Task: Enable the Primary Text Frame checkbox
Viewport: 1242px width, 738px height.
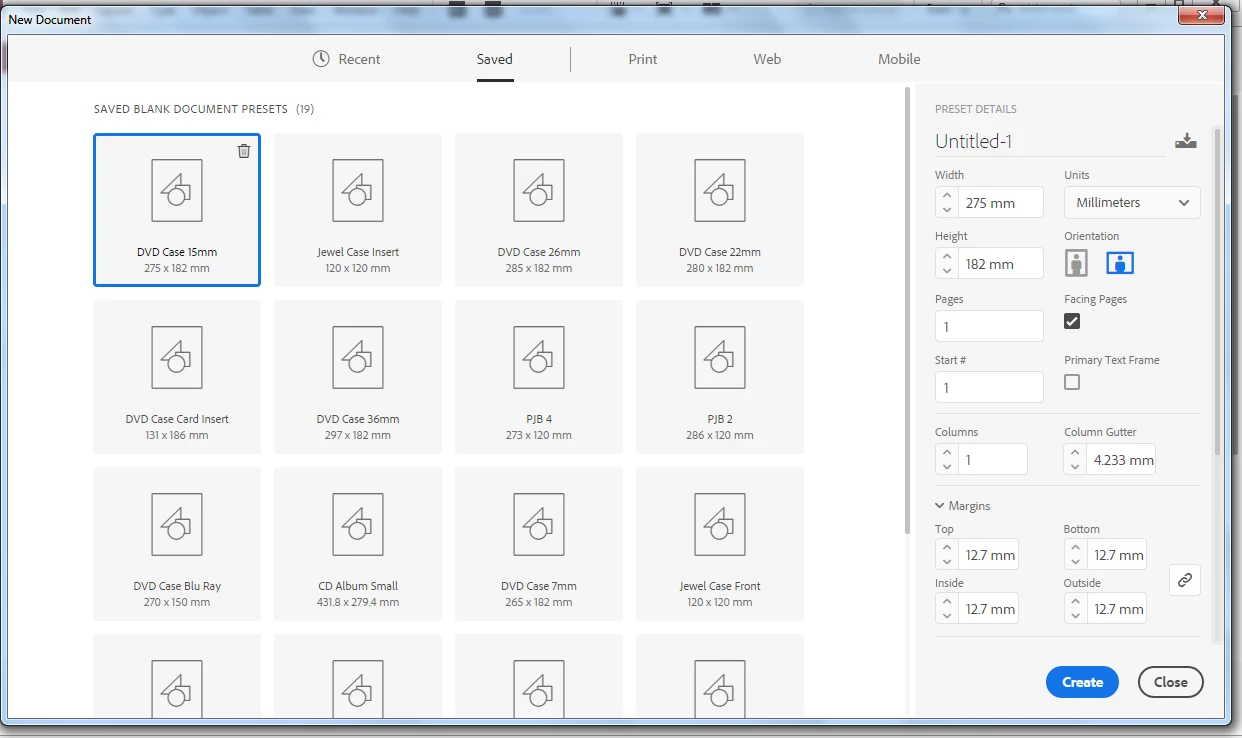Action: 1072,382
